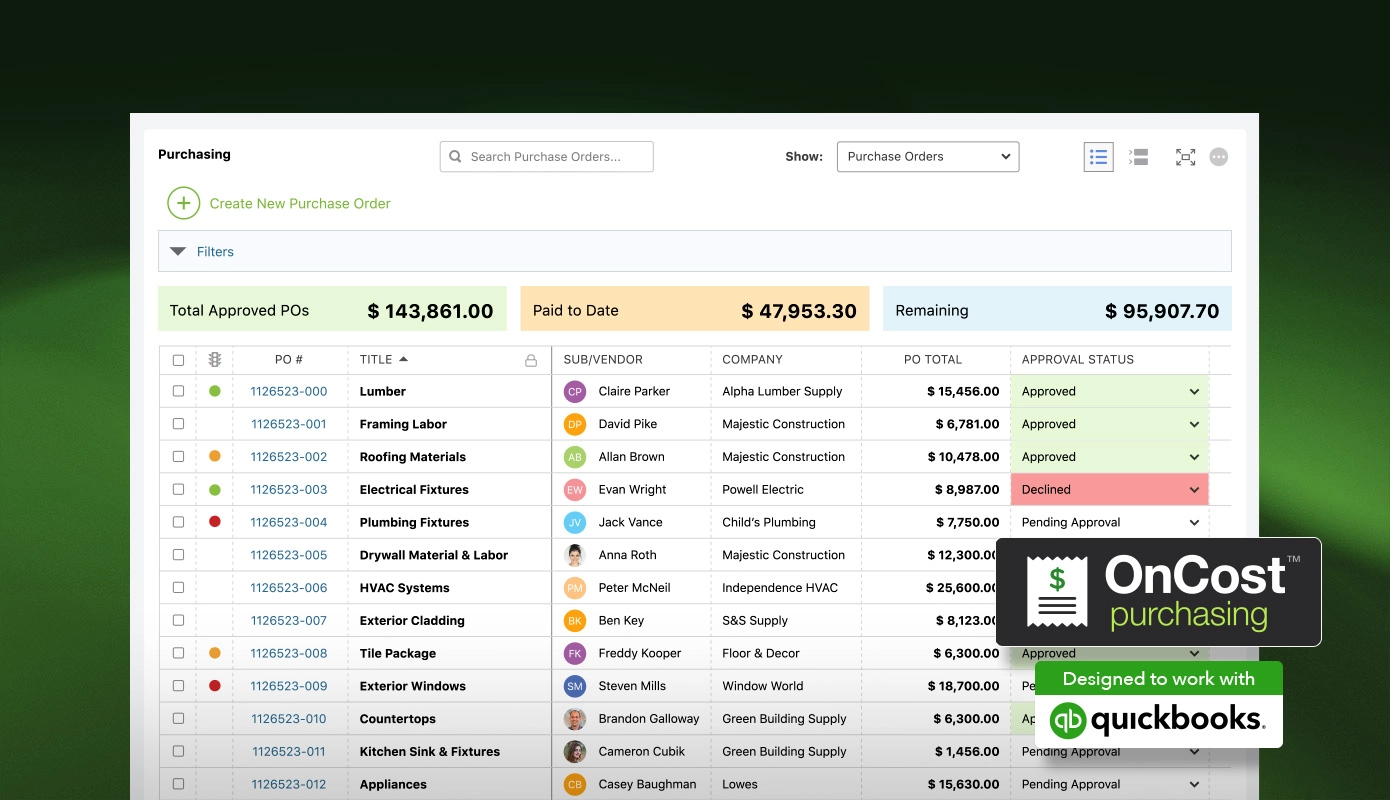Click the Search Purchase Orders field
Screen dimensions: 1390x800
coord(556,157)
